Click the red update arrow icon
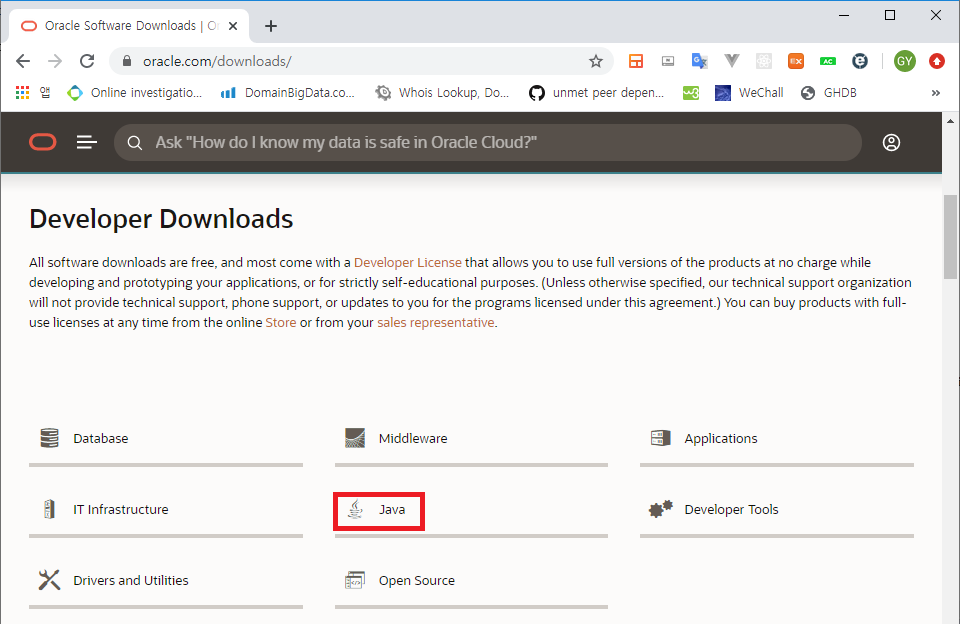 pyautogui.click(x=937, y=61)
